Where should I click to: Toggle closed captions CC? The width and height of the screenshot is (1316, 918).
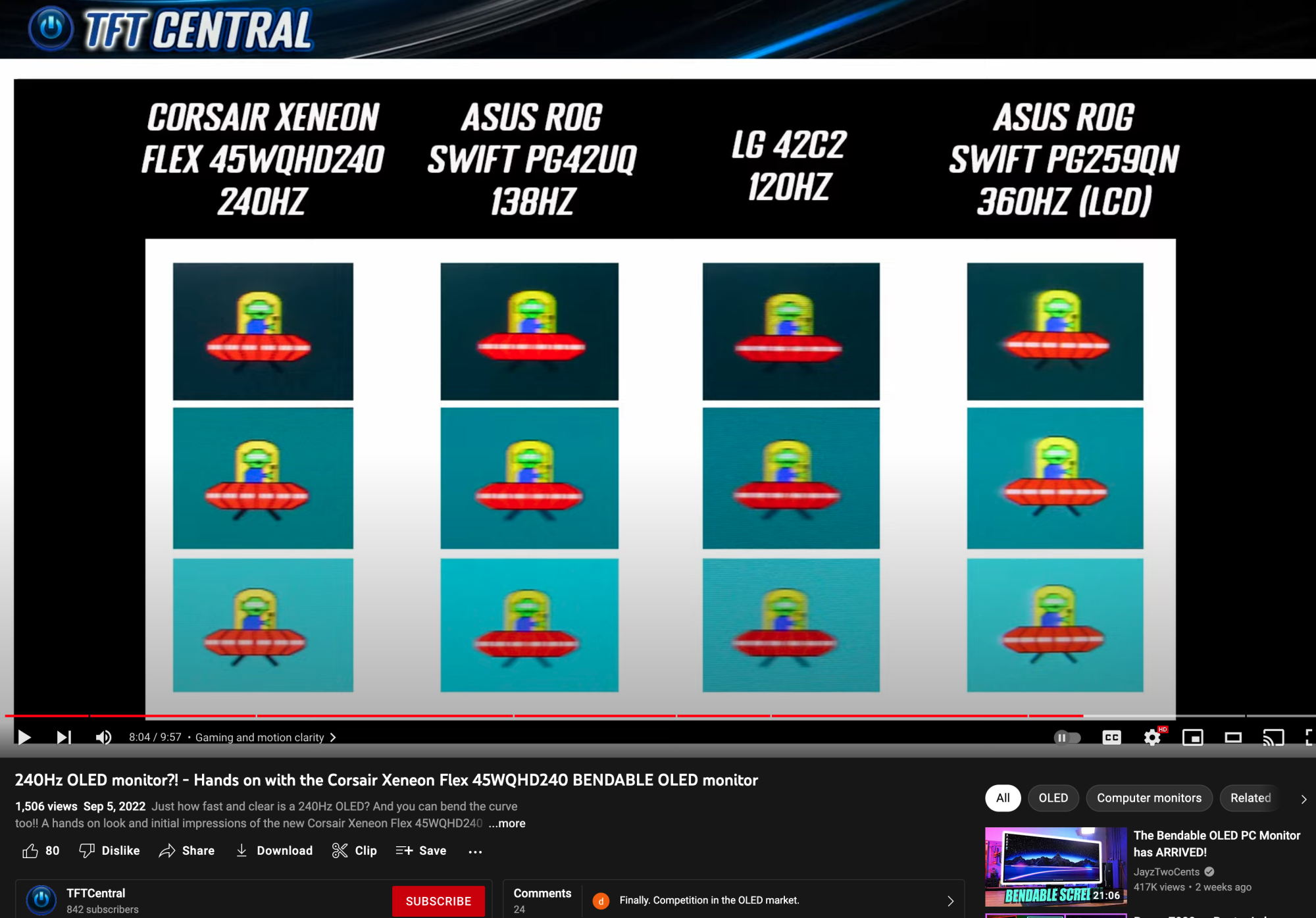click(x=1111, y=738)
